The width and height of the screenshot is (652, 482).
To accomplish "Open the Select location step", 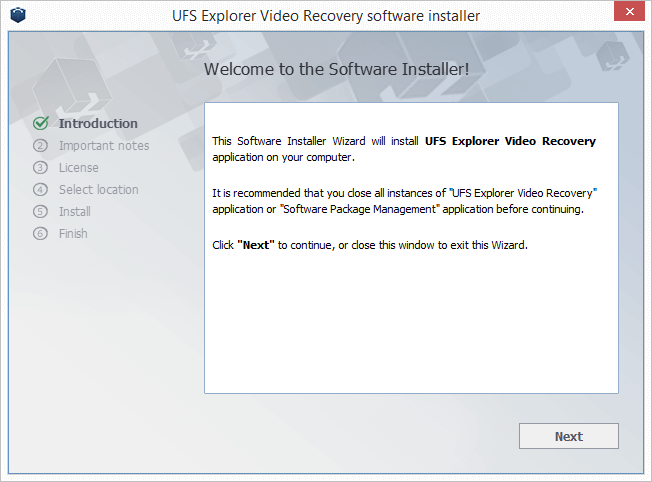I will point(99,190).
